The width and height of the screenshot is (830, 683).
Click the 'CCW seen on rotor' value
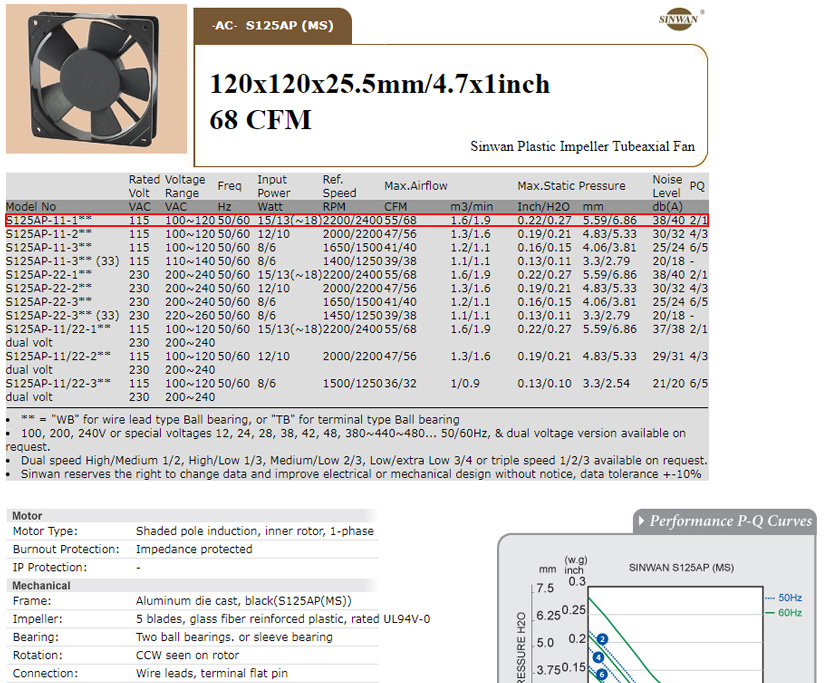187,655
